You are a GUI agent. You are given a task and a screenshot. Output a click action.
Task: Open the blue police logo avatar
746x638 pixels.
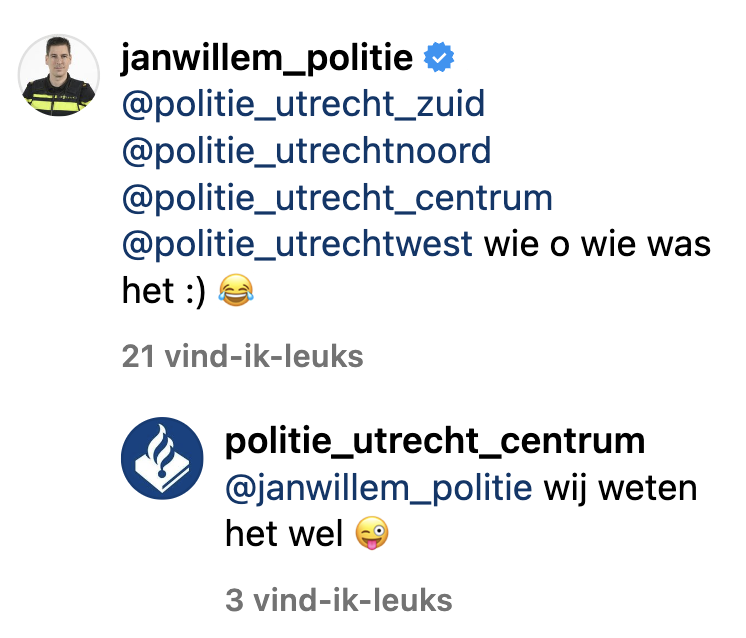click(x=162, y=460)
